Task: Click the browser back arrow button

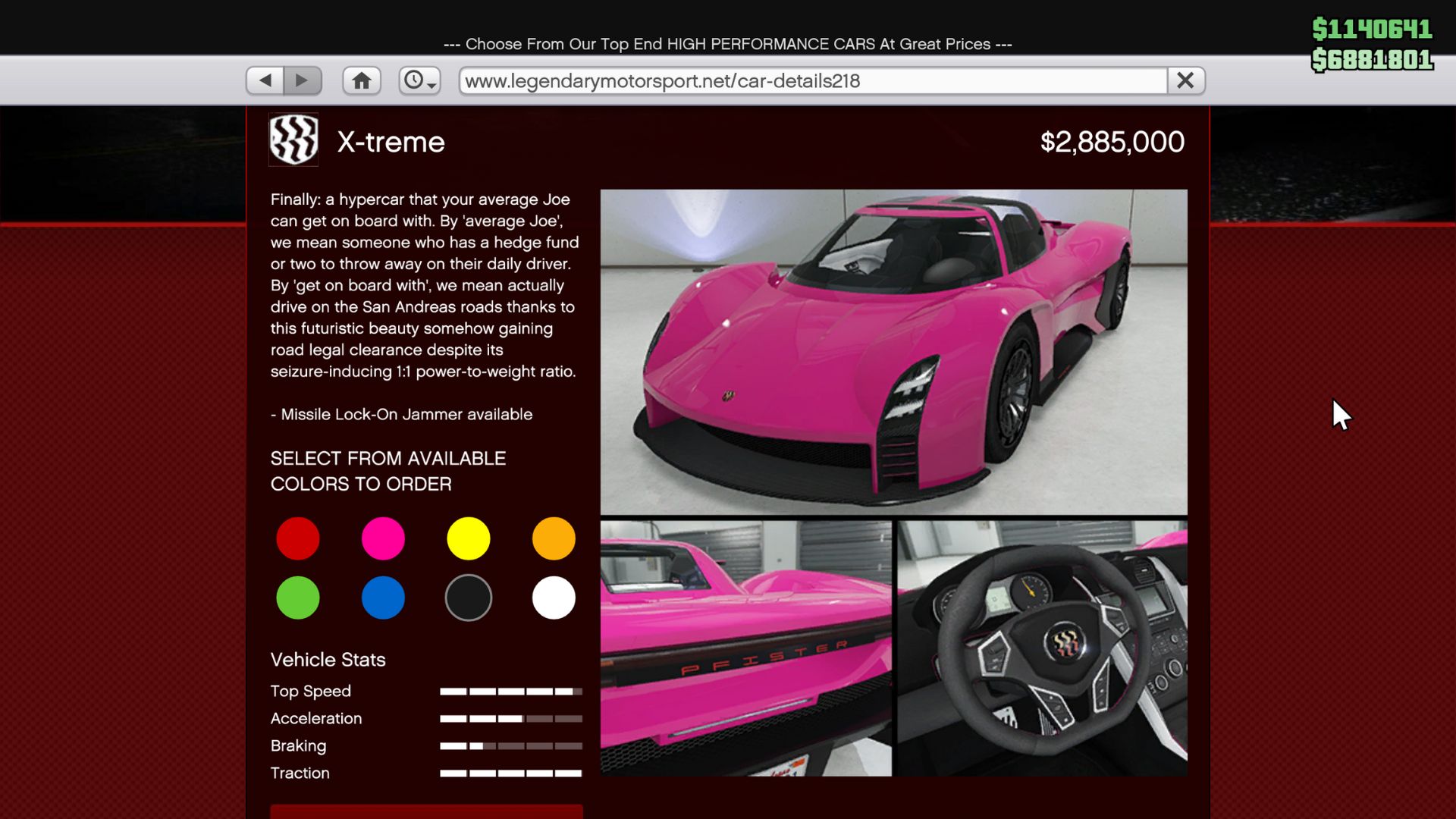Action: click(265, 80)
